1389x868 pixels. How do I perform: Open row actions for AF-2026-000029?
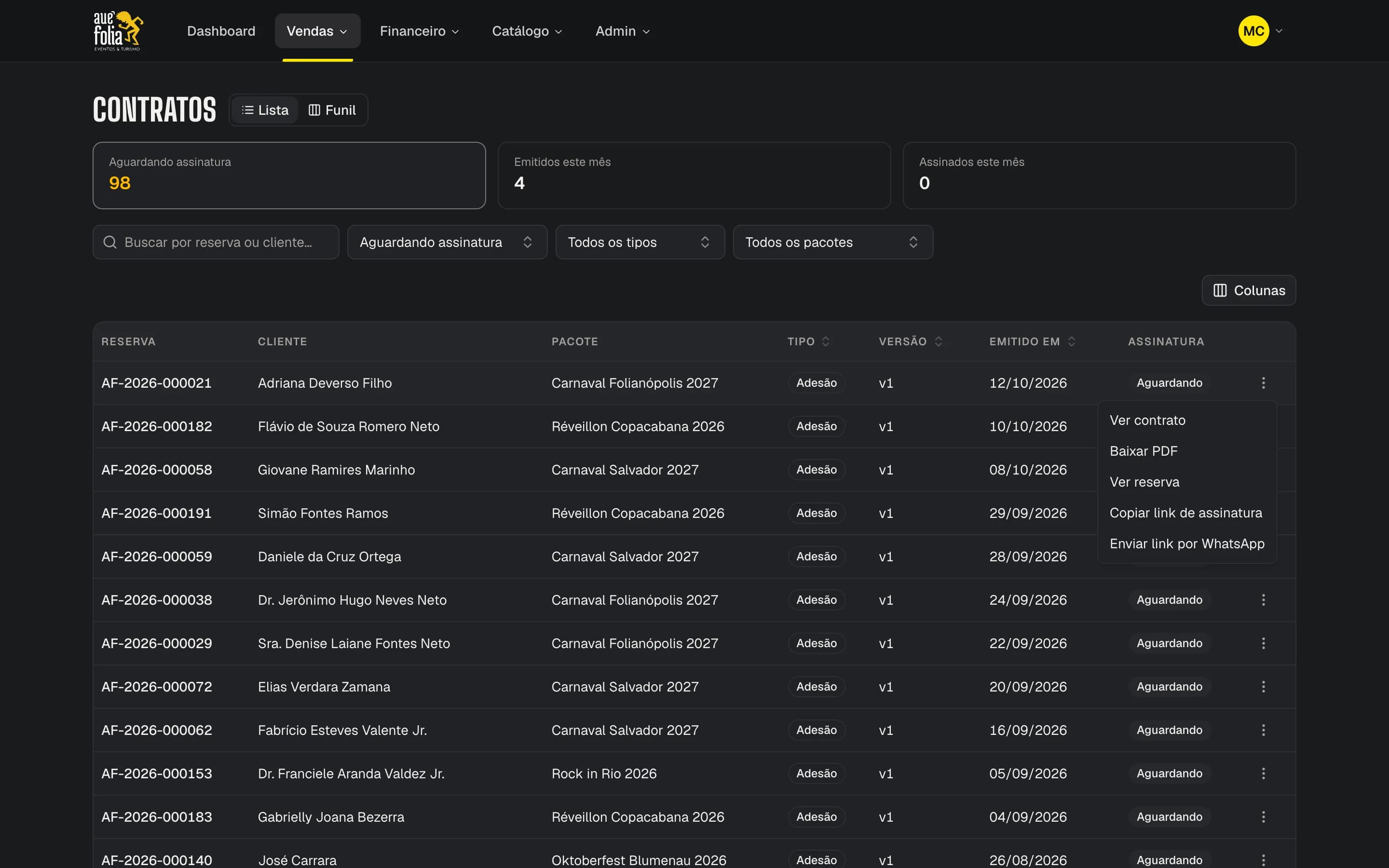point(1263,644)
